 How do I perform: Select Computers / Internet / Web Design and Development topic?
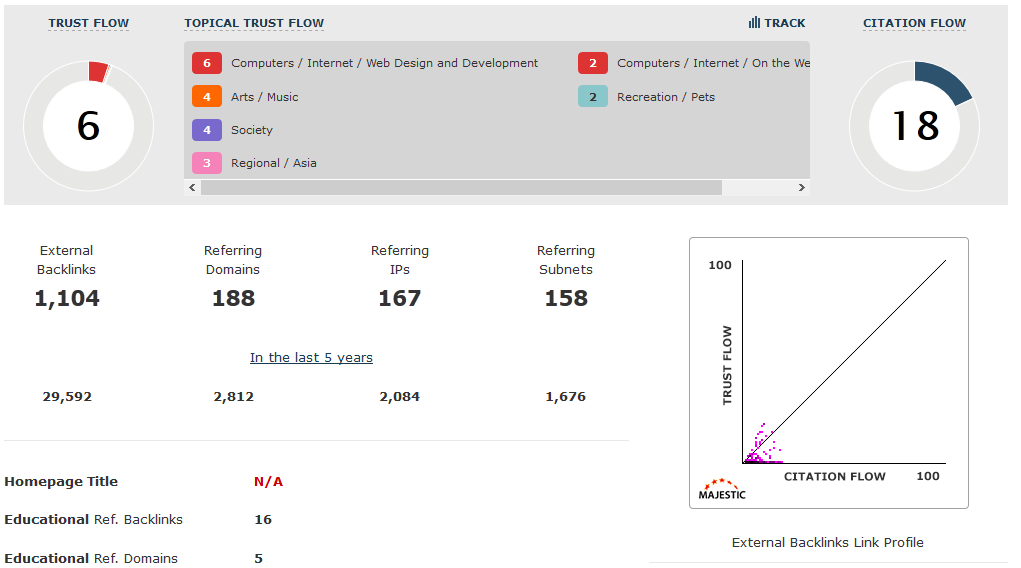point(384,63)
